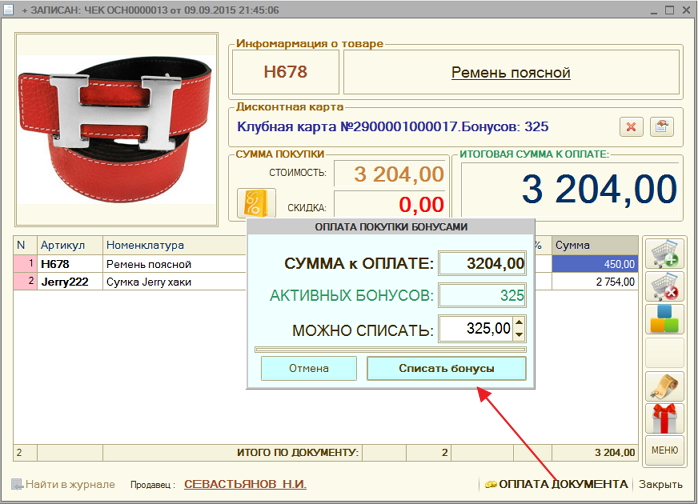This screenshot has height=504, width=698.
Task: Click ОПЛАТА ДОКУМЕНТА
Action: (556, 484)
